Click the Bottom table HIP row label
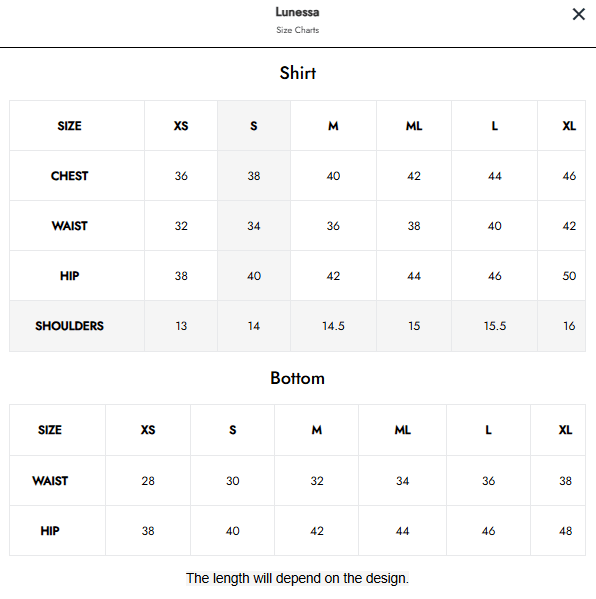Image resolution: width=596 pixels, height=599 pixels. 50,531
